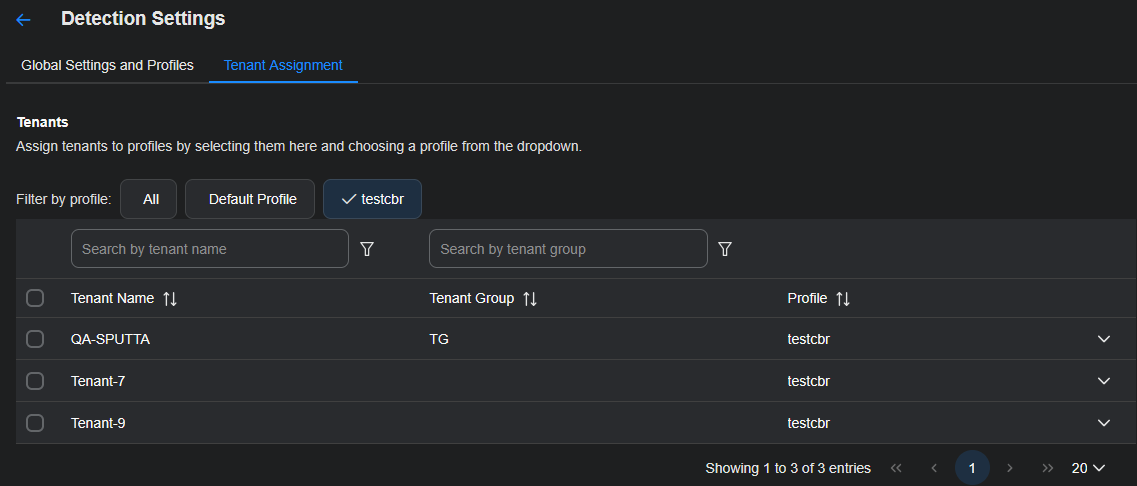
Task: Expand the profile dropdown for QA-SPUTTA
Action: [x=1104, y=339]
